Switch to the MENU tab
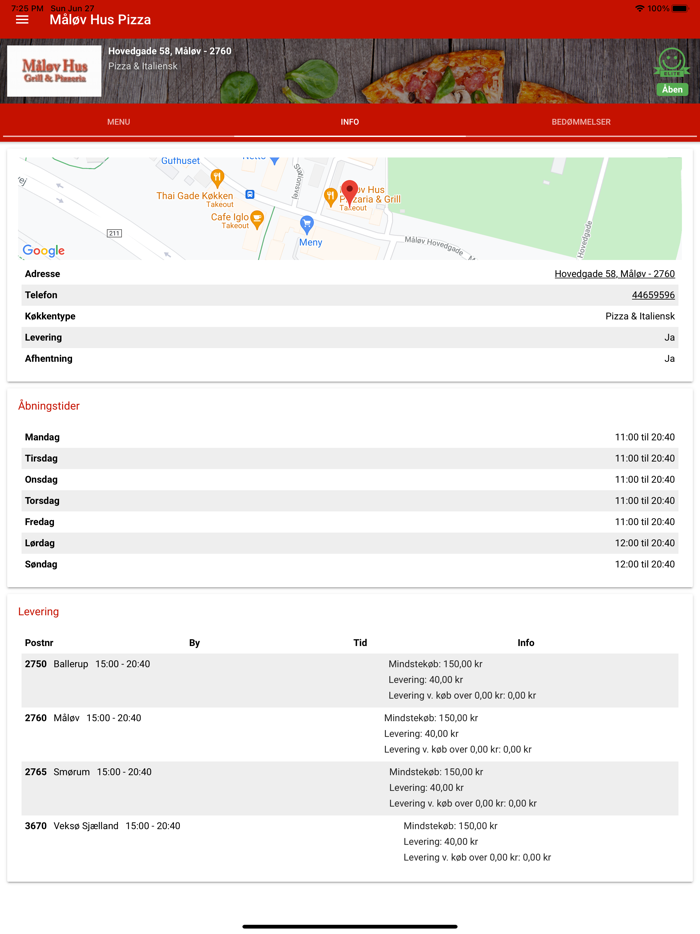Image resolution: width=700 pixels, height=934 pixels. 119,122
